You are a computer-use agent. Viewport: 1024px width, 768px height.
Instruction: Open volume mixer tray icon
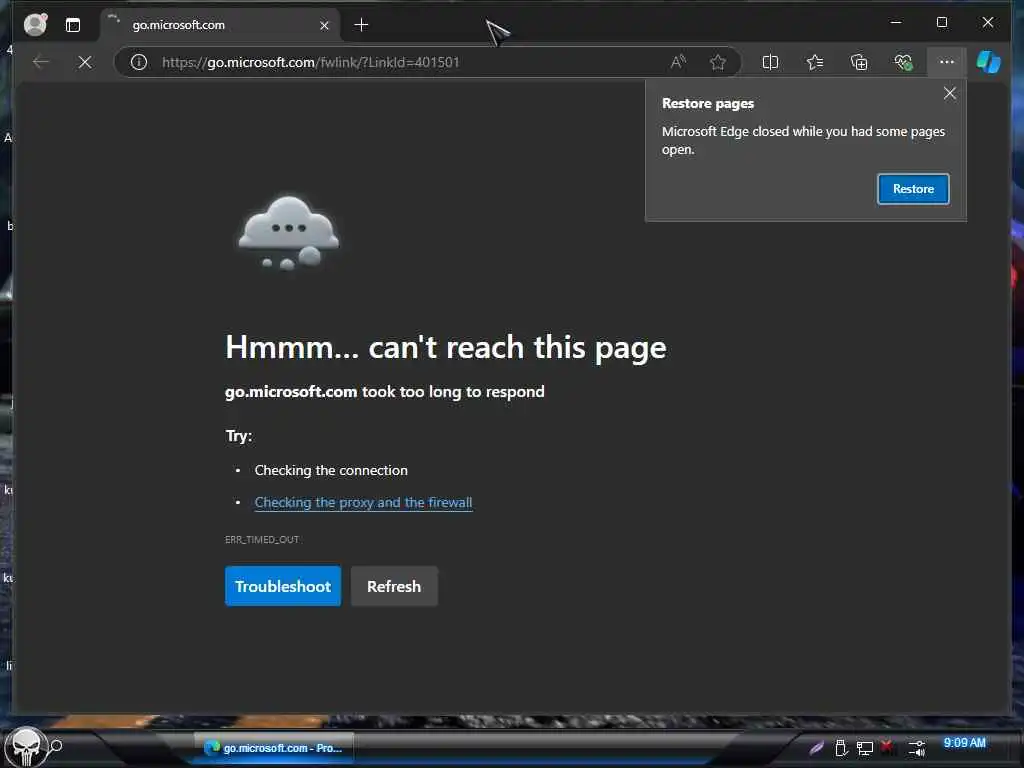tap(917, 747)
